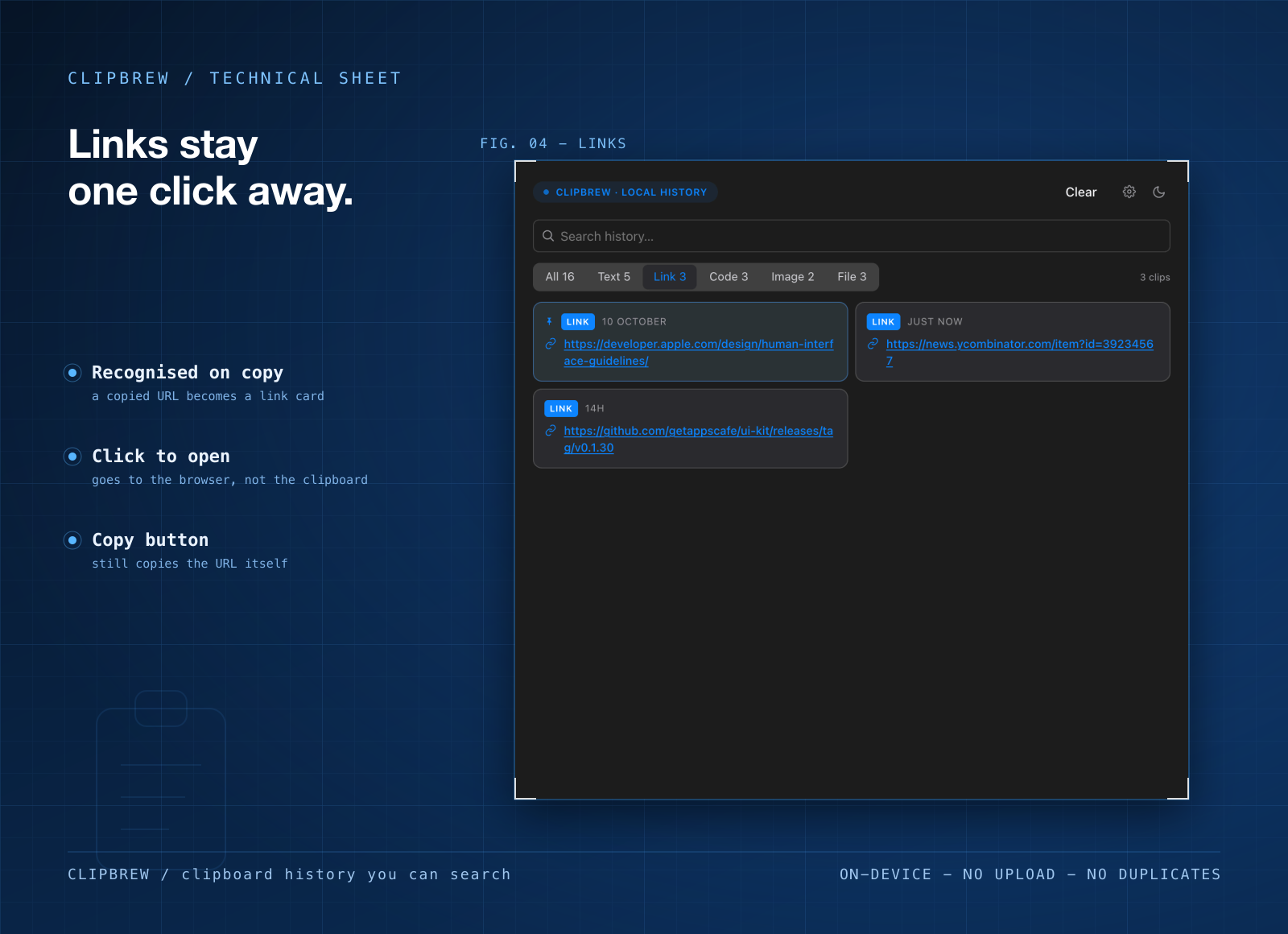1288x934 pixels.
Task: Click the 'FIG. 04 – LINKS' caption
Action: click(553, 143)
